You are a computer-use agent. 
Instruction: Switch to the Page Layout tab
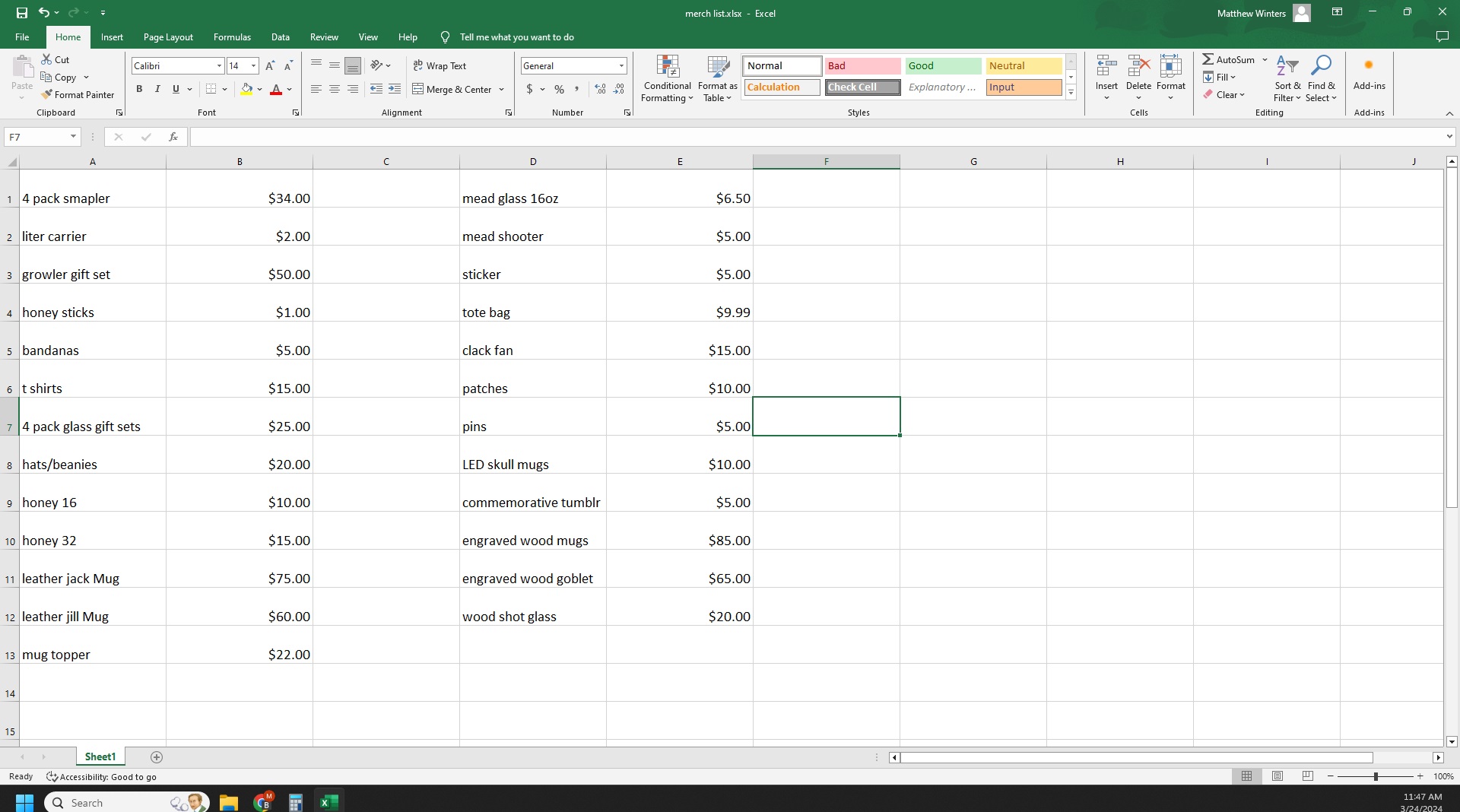click(168, 37)
